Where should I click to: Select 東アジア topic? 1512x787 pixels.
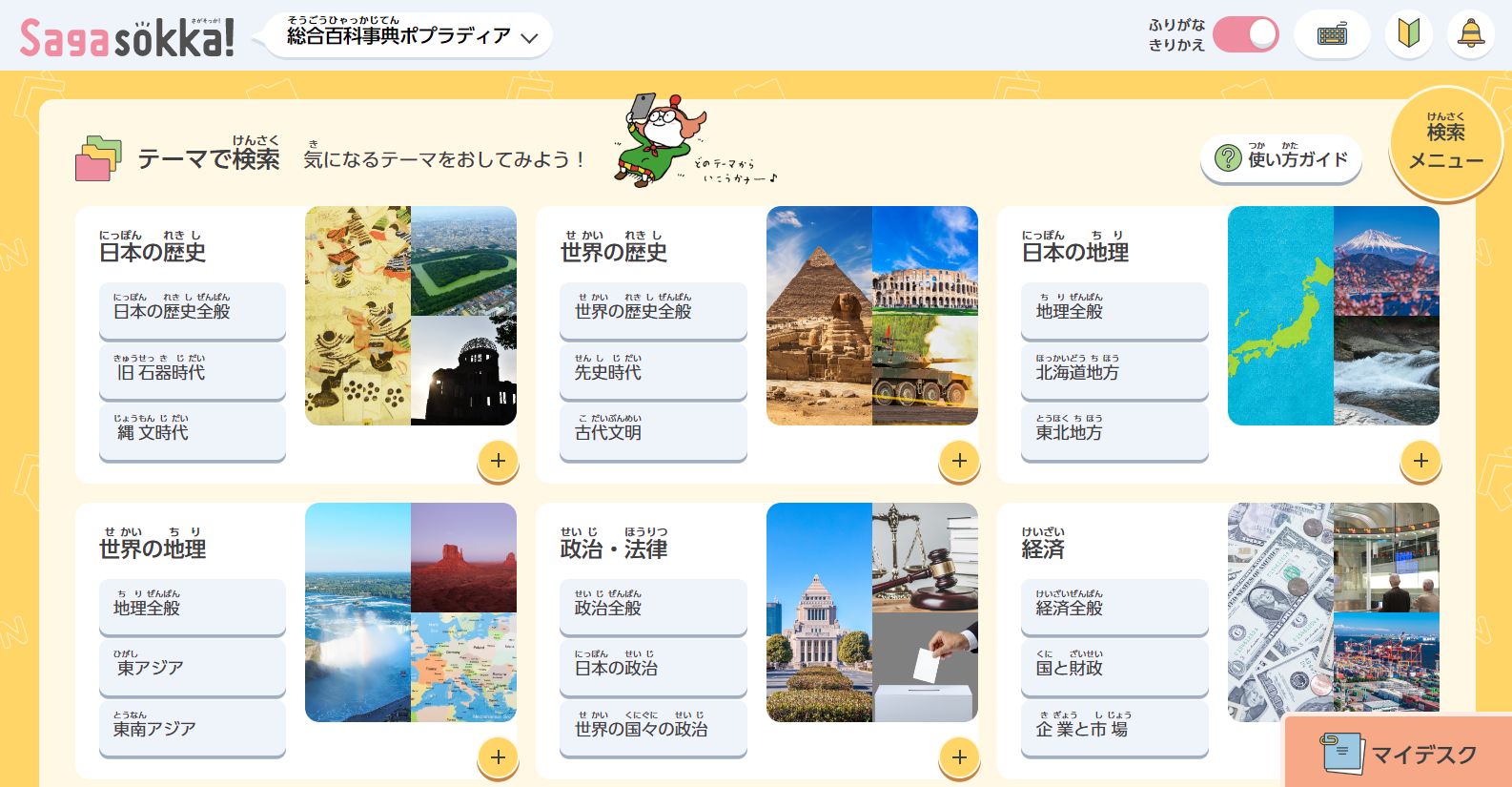(193, 667)
